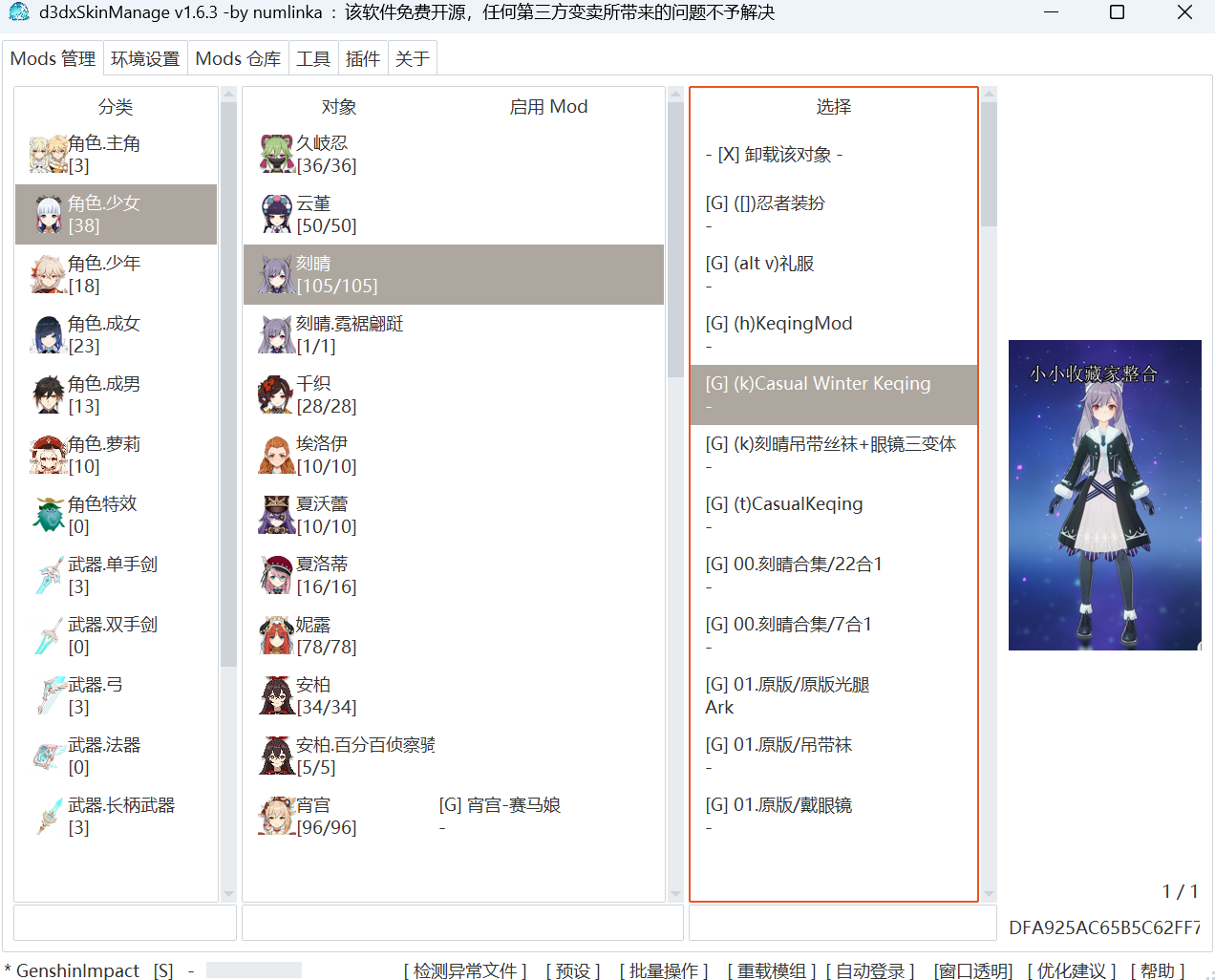Select the 01.原版/吊带袜 mod
The width and height of the screenshot is (1215, 980).
834,756
